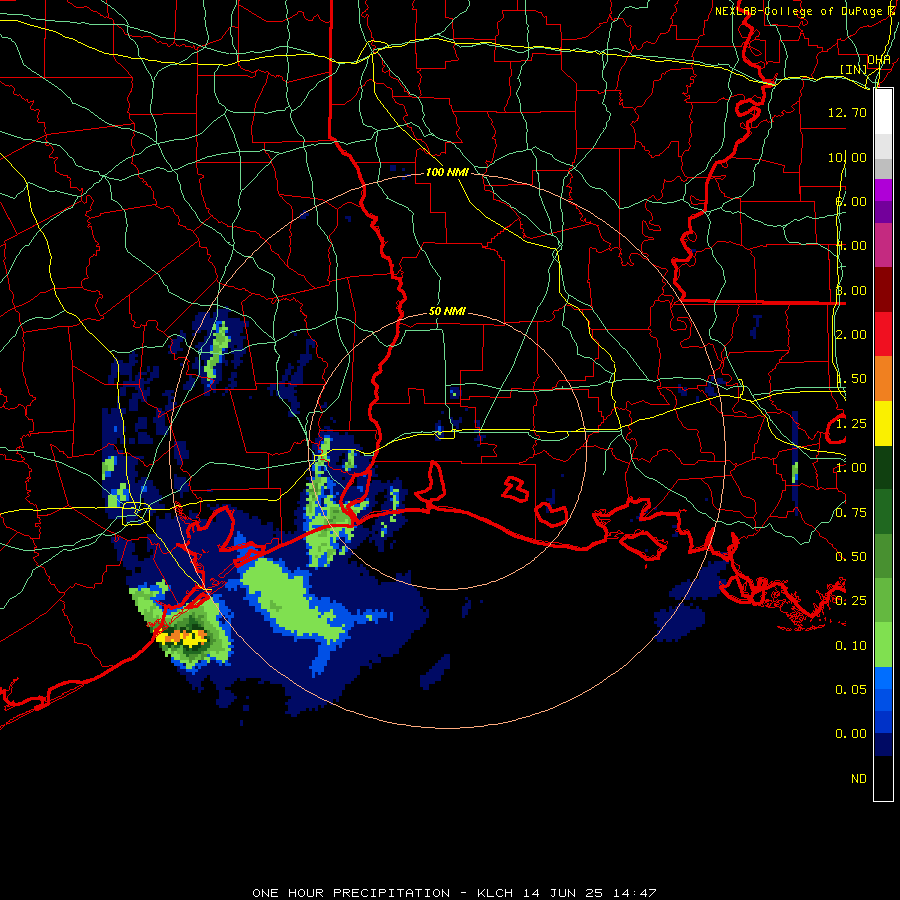Click the 1.50 legend value
The height and width of the screenshot is (900, 900).
pyautogui.click(x=851, y=379)
